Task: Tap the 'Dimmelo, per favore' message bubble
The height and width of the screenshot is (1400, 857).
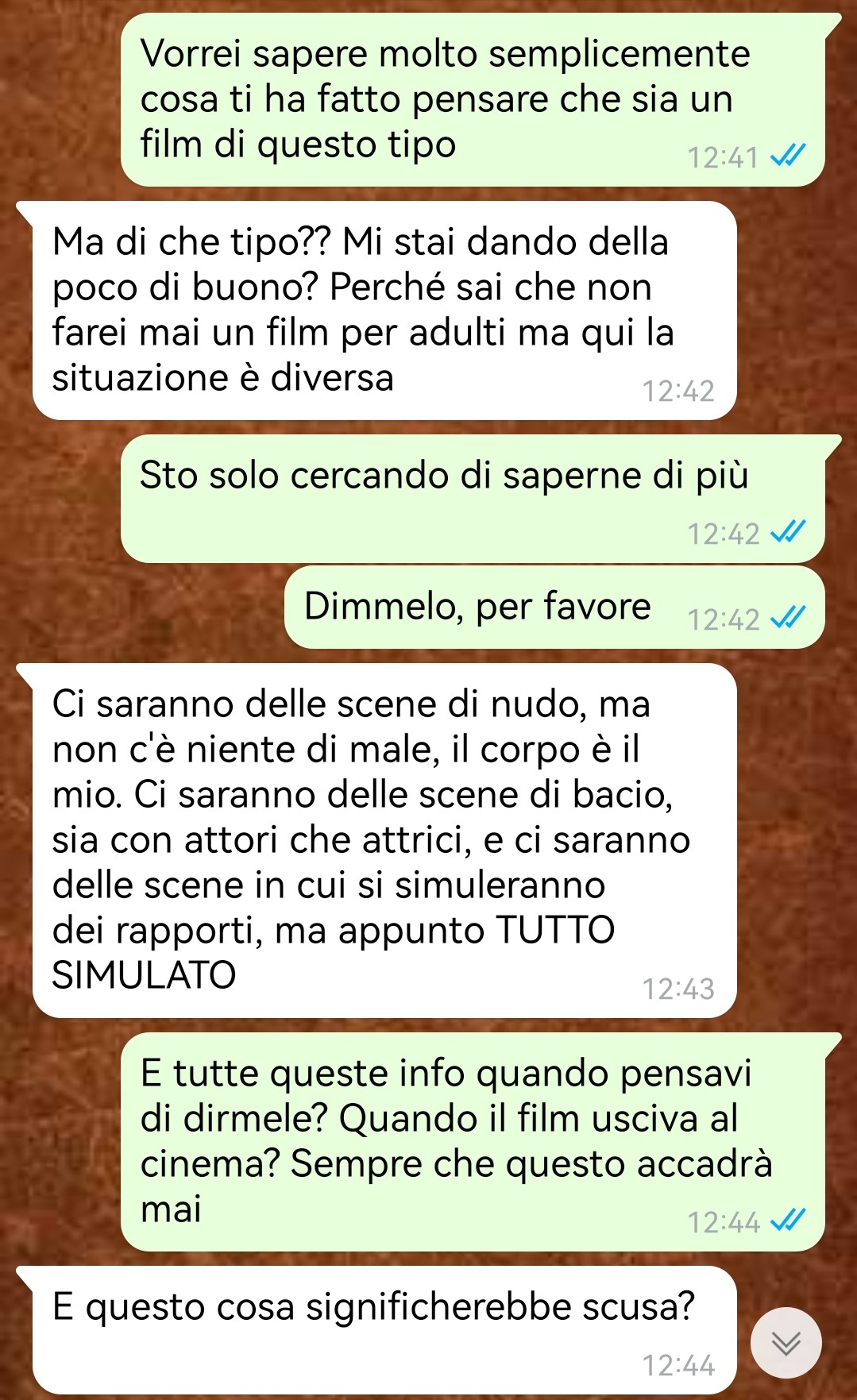Action: pos(554,607)
